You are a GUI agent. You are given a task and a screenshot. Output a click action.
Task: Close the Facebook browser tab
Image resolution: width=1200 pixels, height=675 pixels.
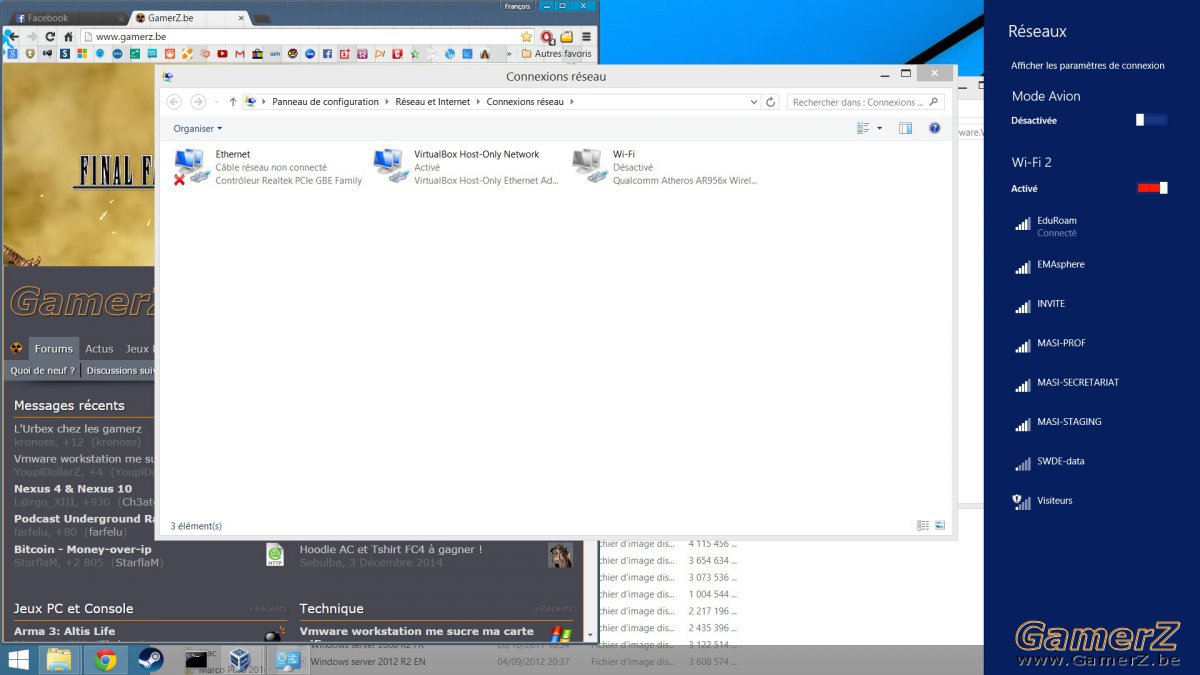[x=121, y=18]
